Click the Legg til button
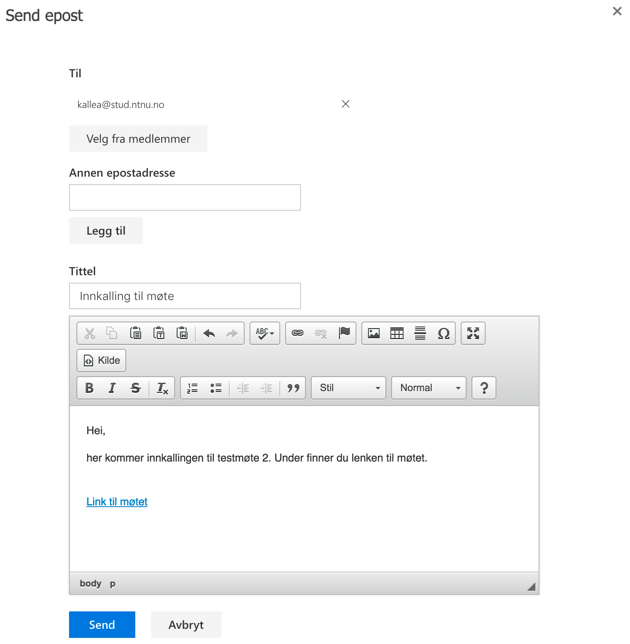Screen dimensions: 630x644 pos(106,230)
